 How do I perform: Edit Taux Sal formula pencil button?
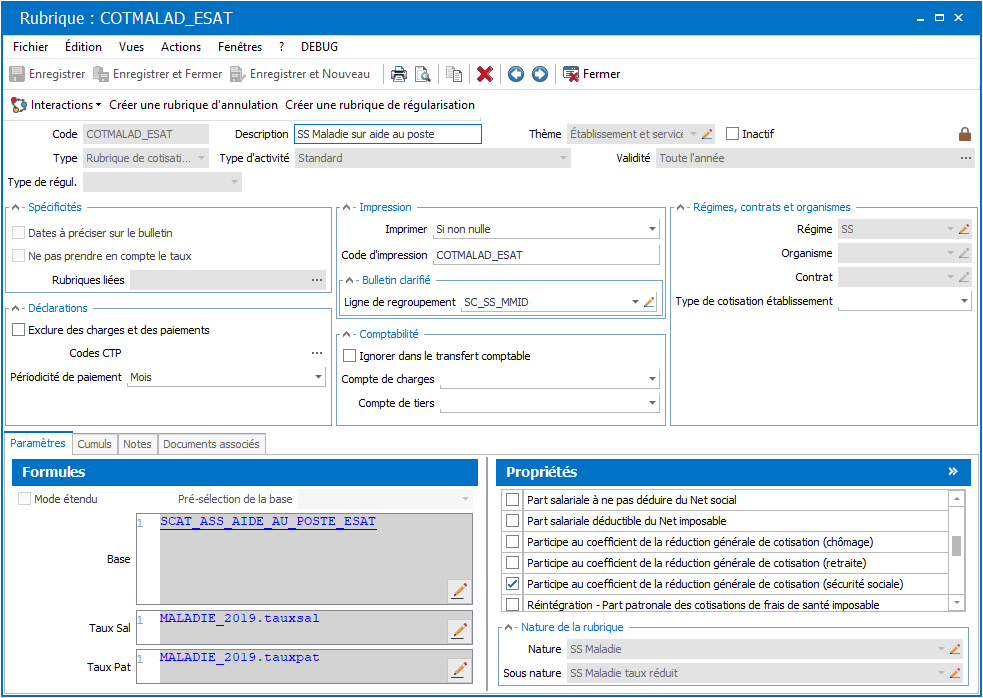[460, 630]
